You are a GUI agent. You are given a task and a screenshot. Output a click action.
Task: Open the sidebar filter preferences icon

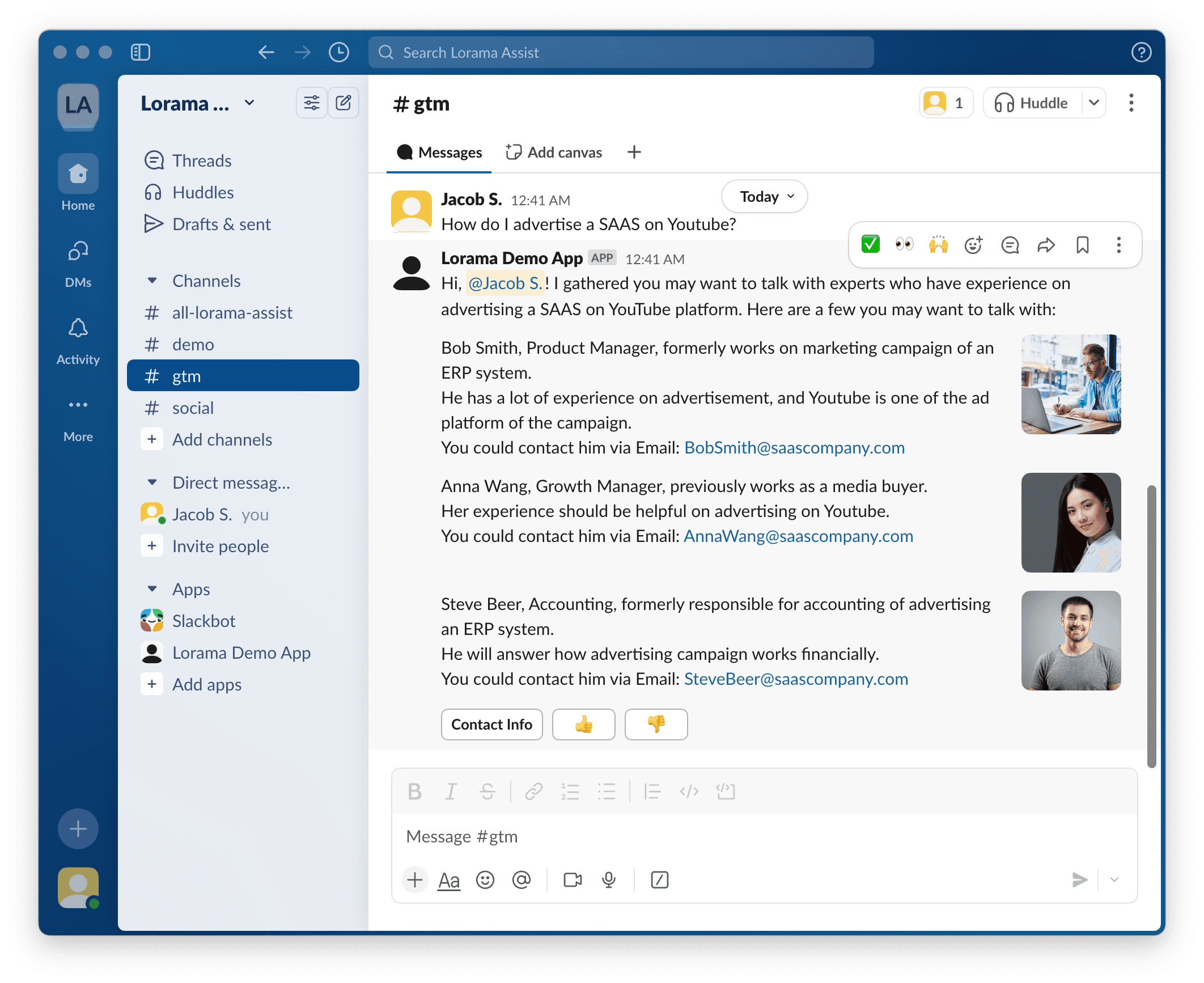click(311, 103)
